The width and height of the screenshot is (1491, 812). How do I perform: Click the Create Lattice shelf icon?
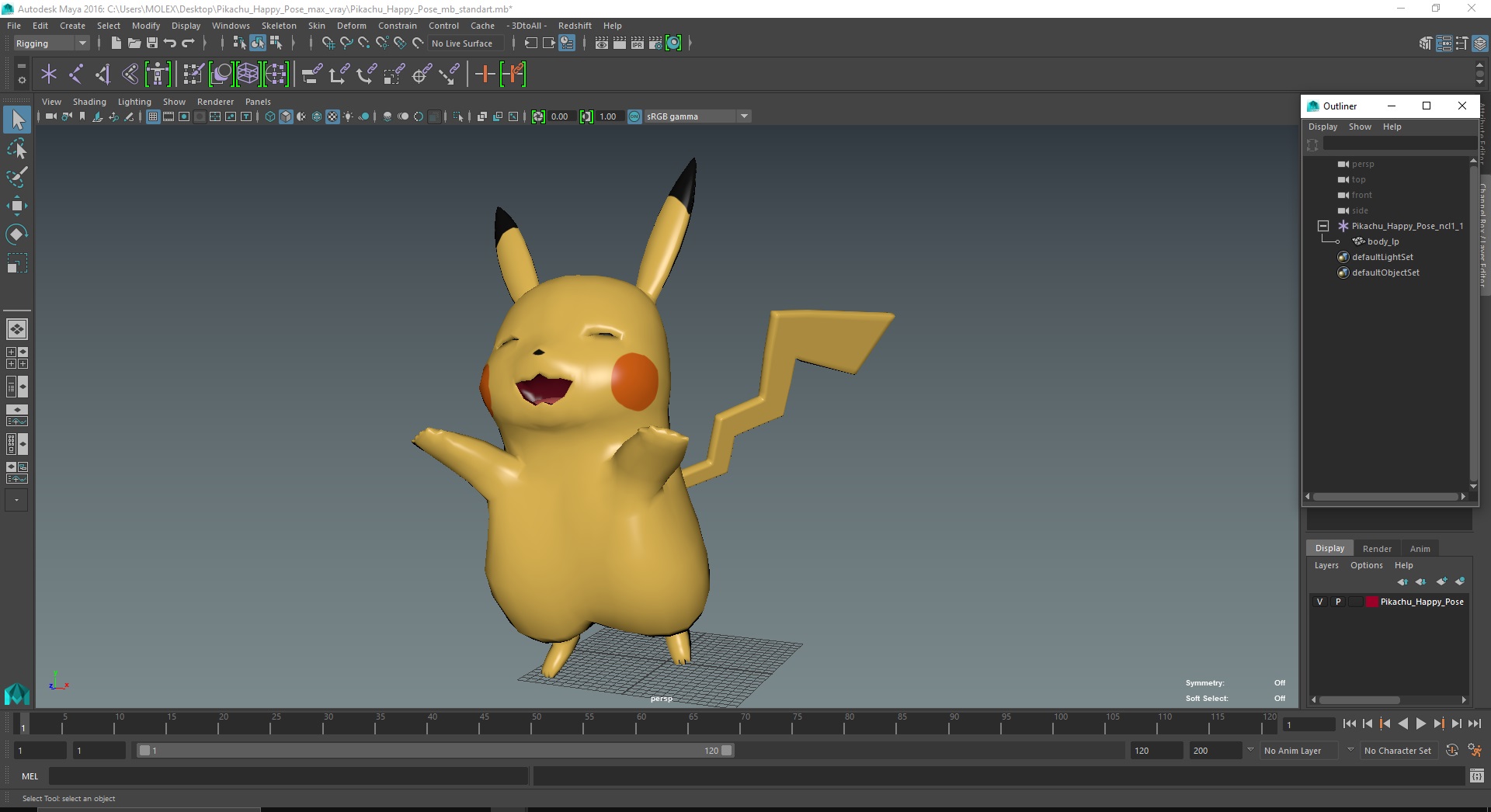click(248, 74)
